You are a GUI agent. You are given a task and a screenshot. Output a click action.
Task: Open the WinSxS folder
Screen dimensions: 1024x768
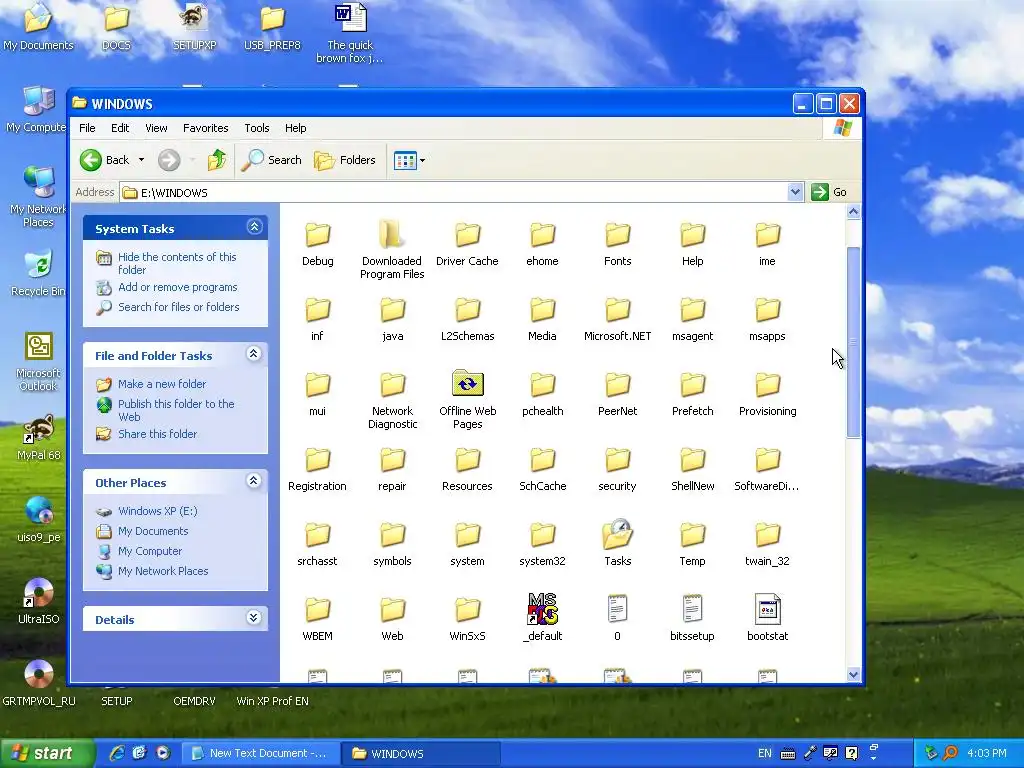click(468, 610)
